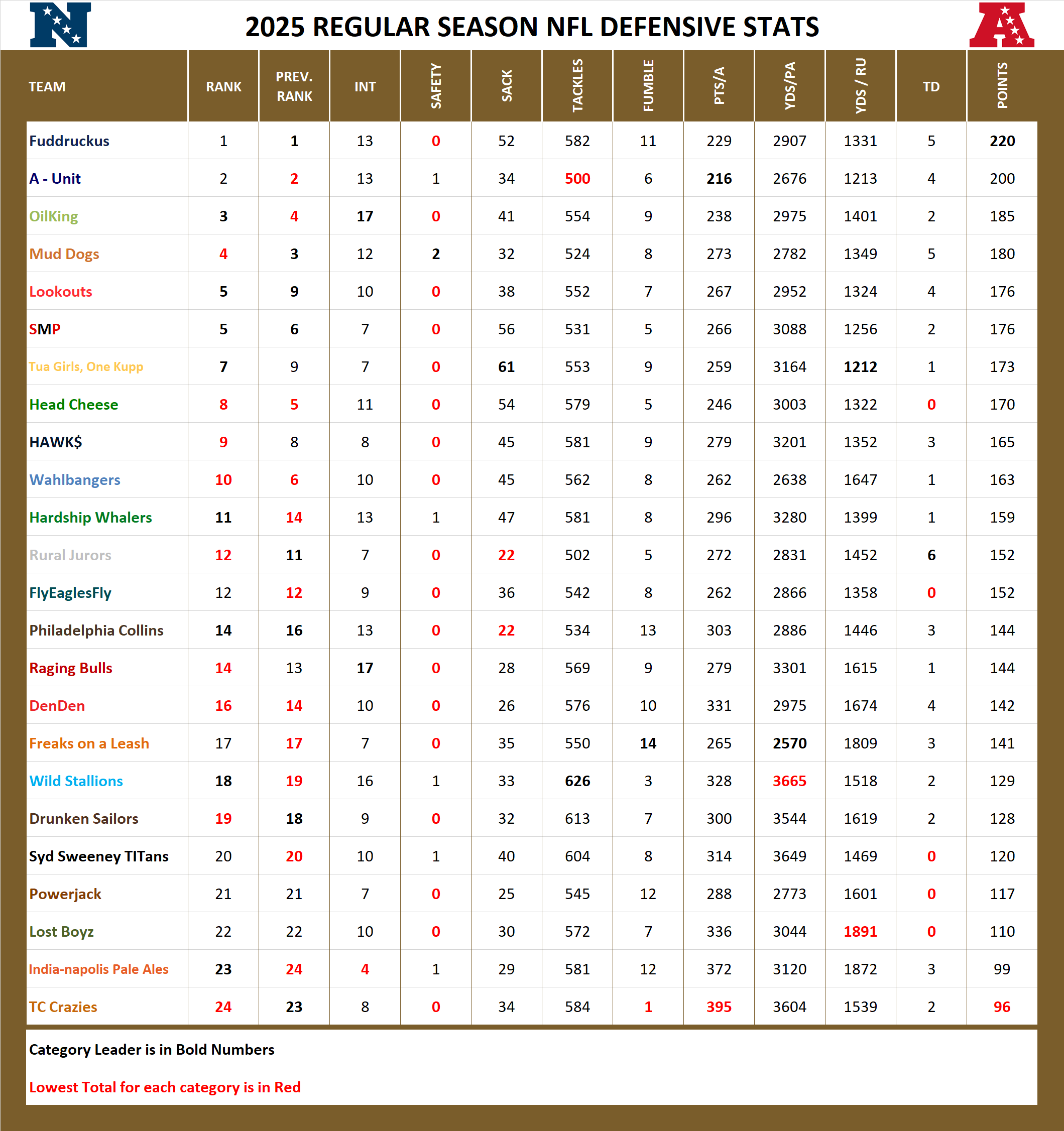Select the RANK column header
This screenshot has width=1064, height=1131.
tap(223, 86)
